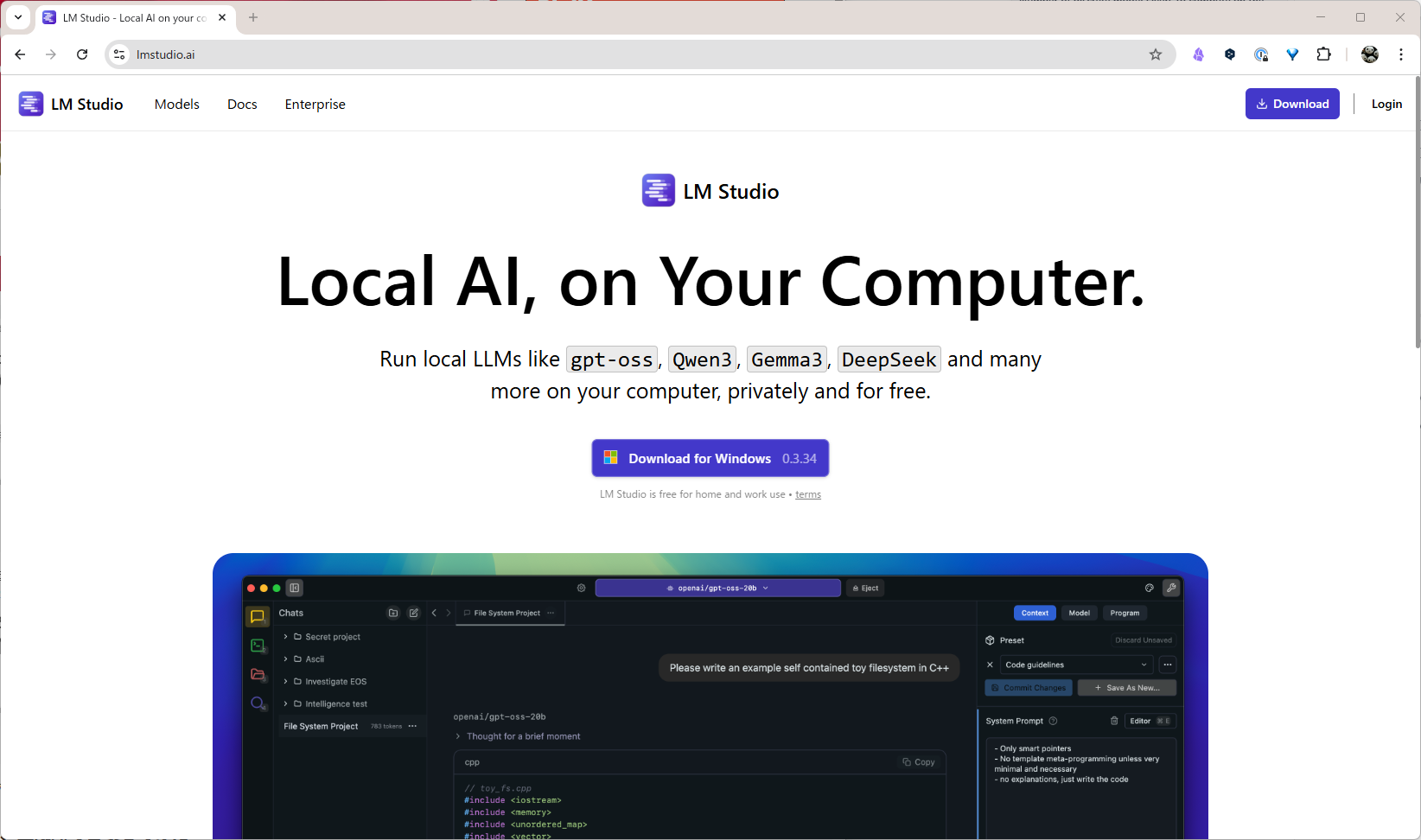Select the magnifier Discover icon in preview sidebar

(258, 703)
